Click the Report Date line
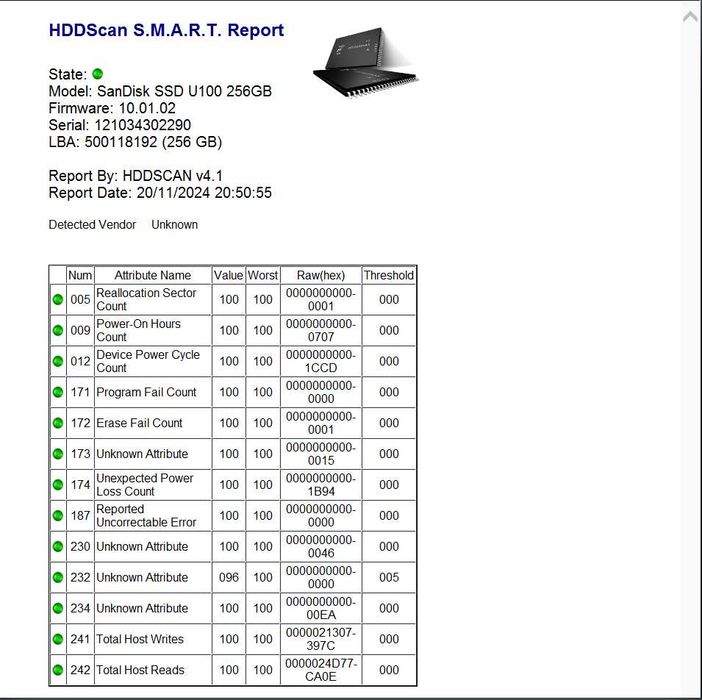This screenshot has height=700, width=702. point(160,193)
